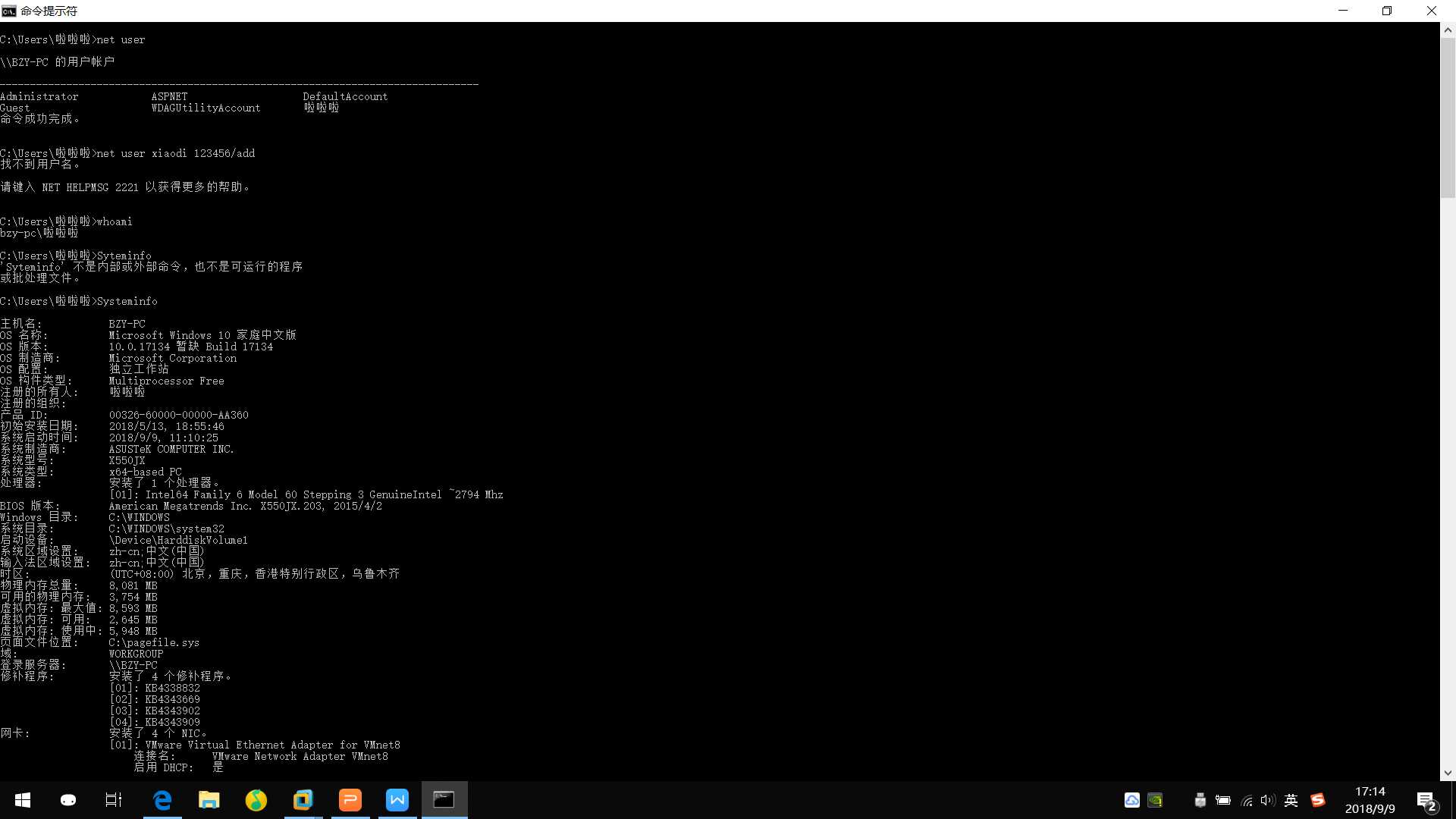Click the Command Prompt taskbar button
1456x819 pixels.
point(444,800)
